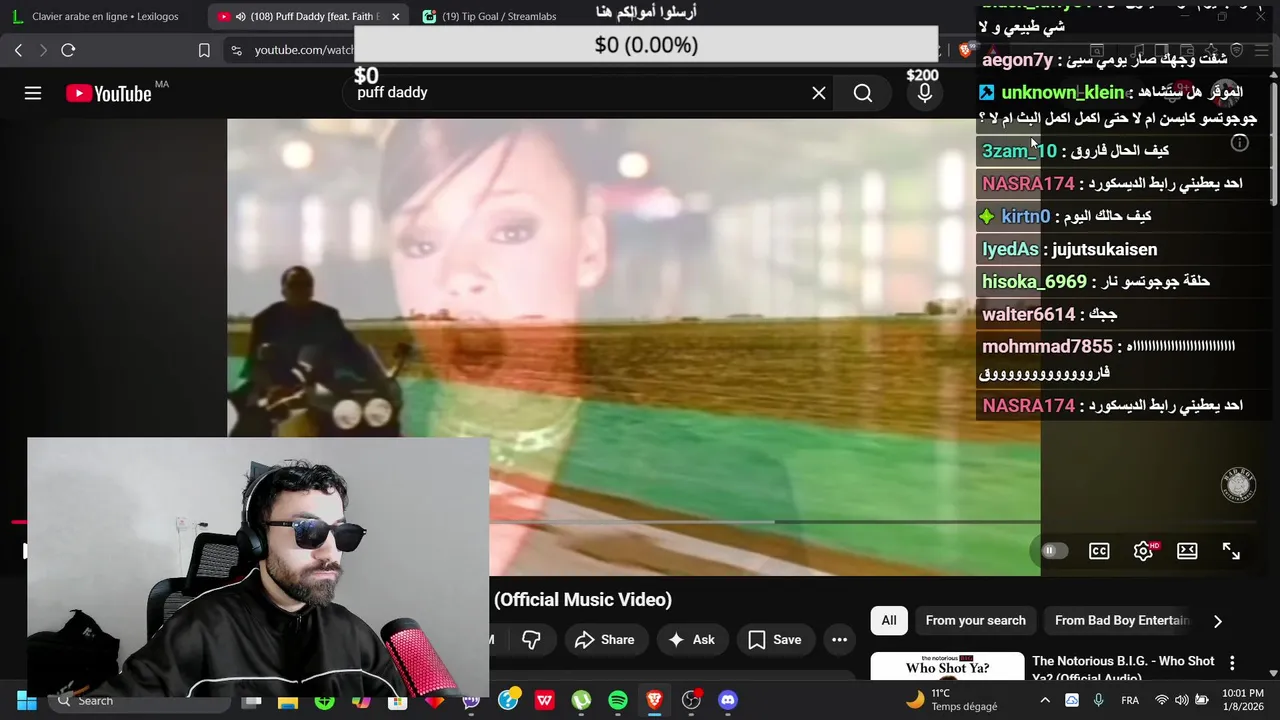Open the more actions three-dot menu
The width and height of the screenshot is (1280, 720).
(x=839, y=640)
